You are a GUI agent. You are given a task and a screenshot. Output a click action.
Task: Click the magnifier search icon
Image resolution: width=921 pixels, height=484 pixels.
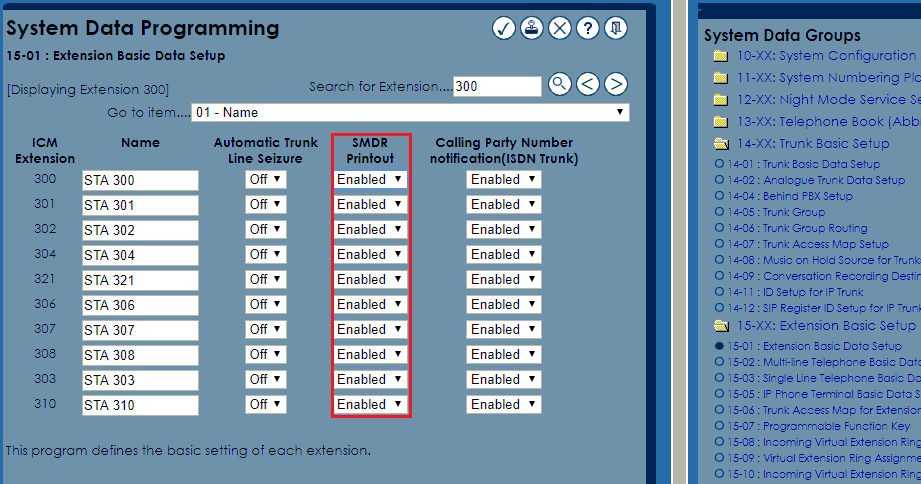click(x=560, y=85)
